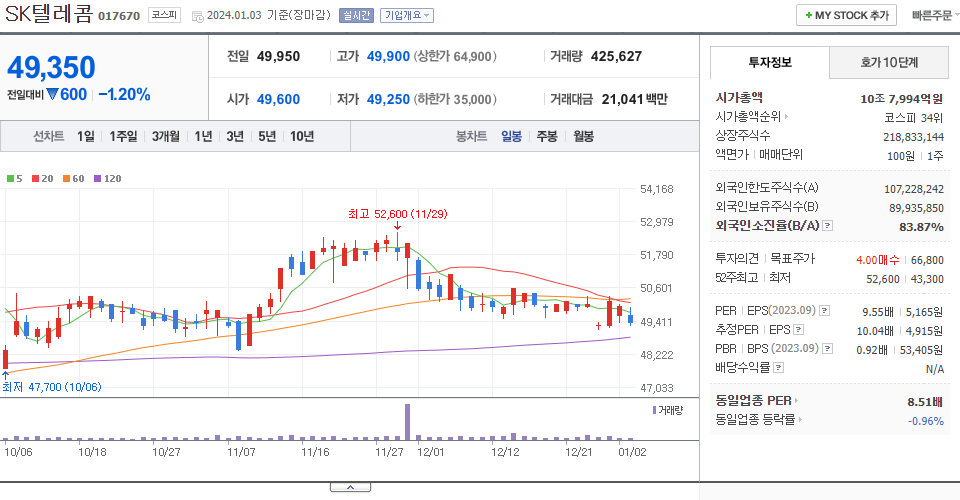Select the 1년 line chart period
Viewport: 960px width, 500px height.
[x=203, y=136]
